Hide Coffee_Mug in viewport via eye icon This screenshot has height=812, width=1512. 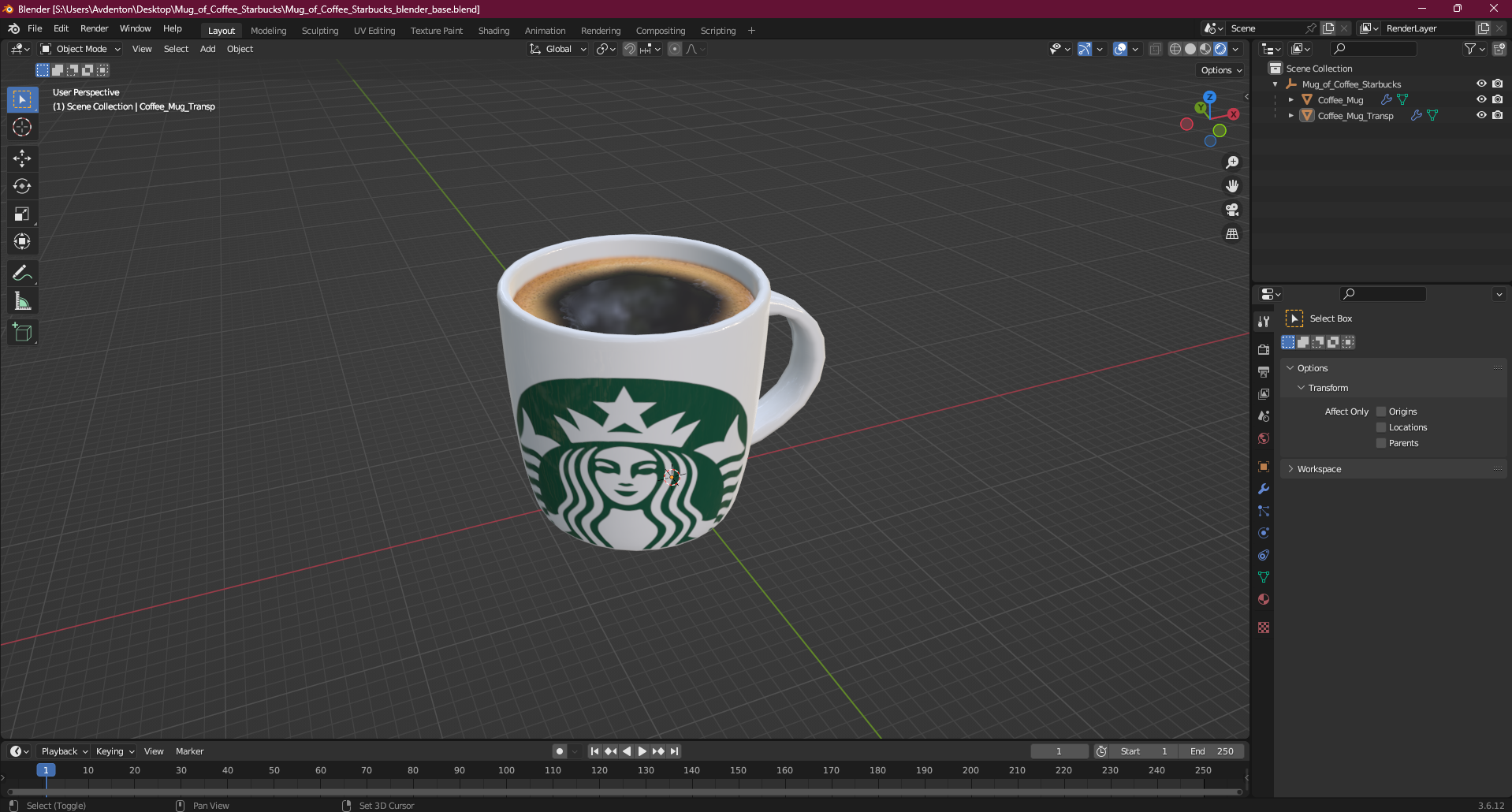[1481, 99]
